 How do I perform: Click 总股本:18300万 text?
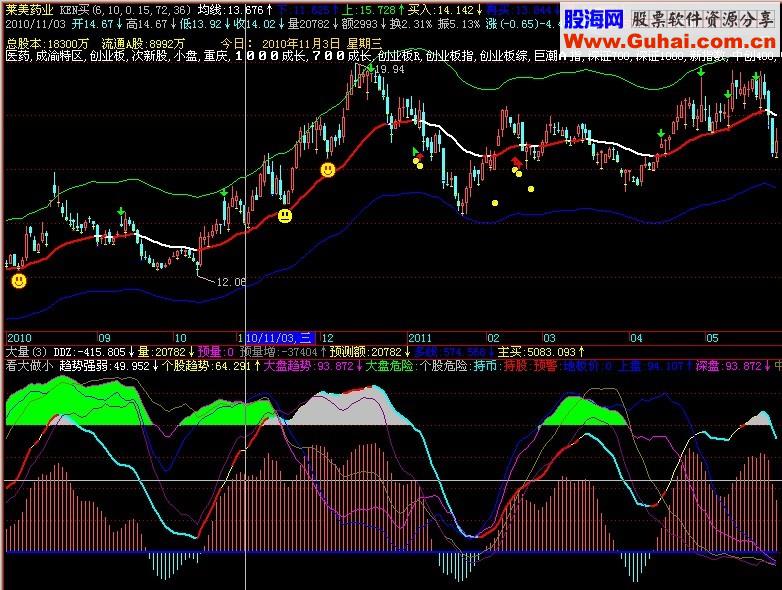click(x=47, y=44)
